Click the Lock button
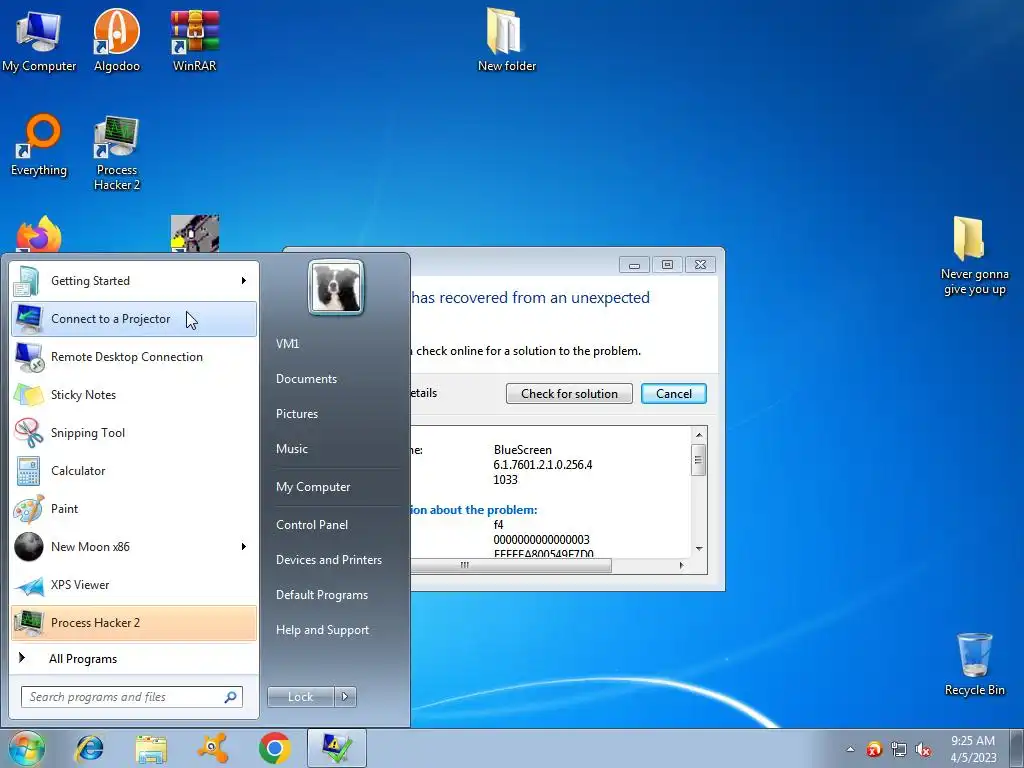The height and width of the screenshot is (768, 1024). pyautogui.click(x=300, y=697)
